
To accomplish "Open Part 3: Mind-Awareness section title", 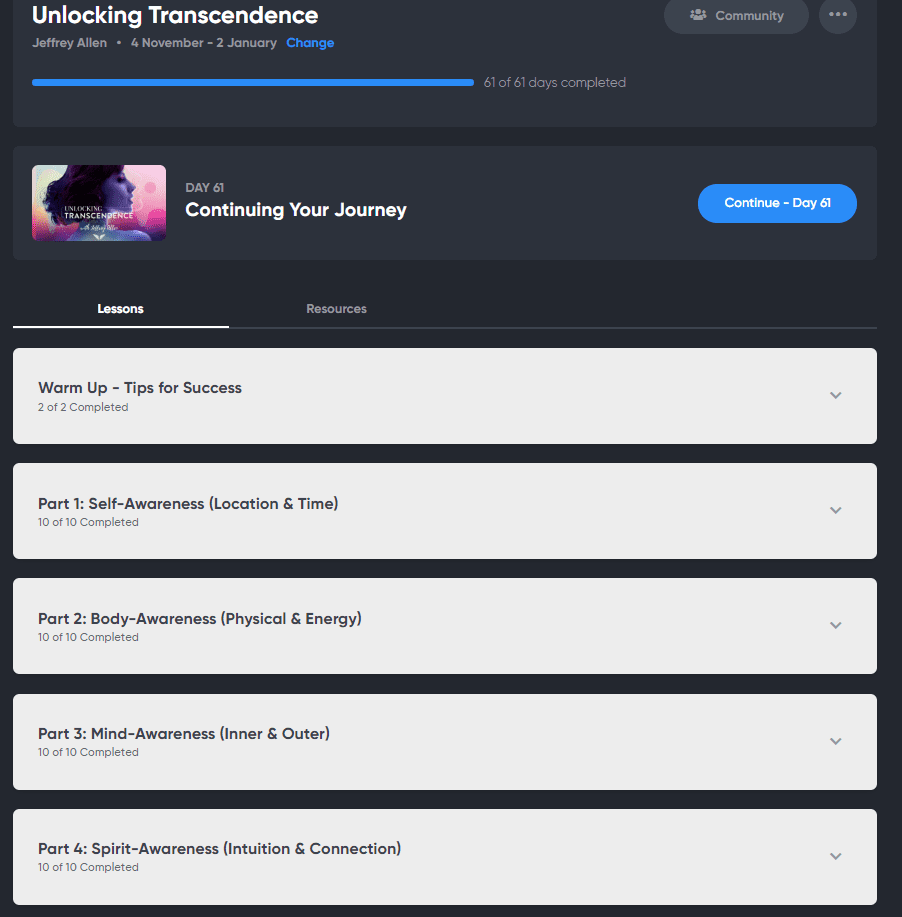I will [x=184, y=733].
